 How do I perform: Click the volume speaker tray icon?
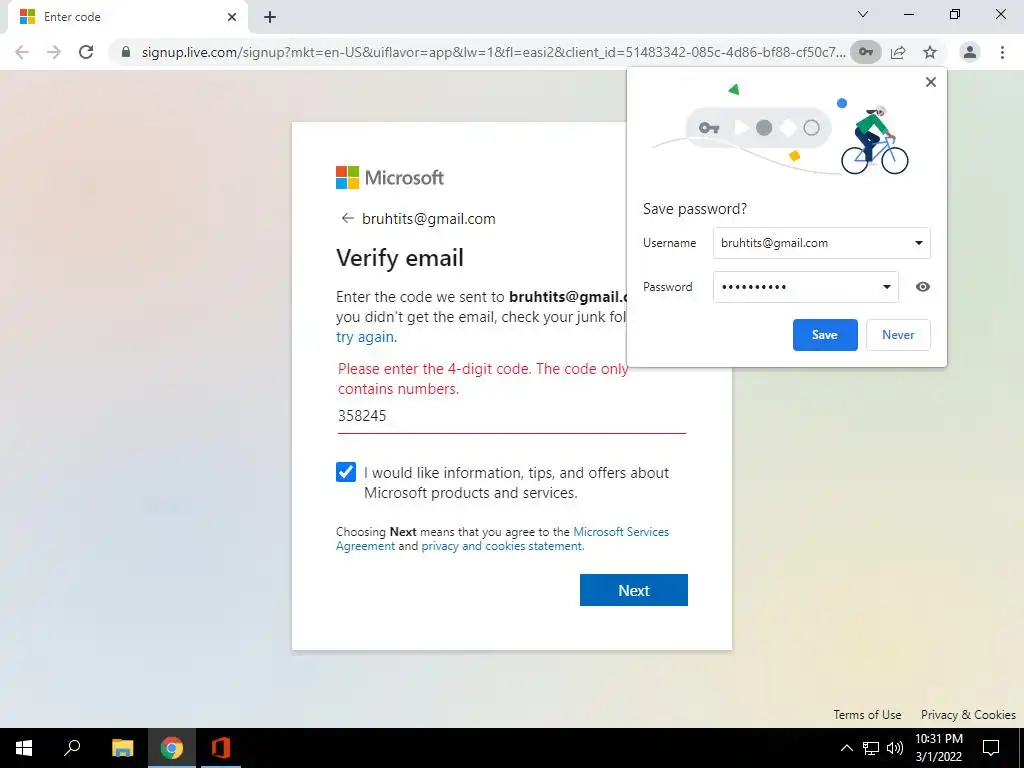coord(895,748)
